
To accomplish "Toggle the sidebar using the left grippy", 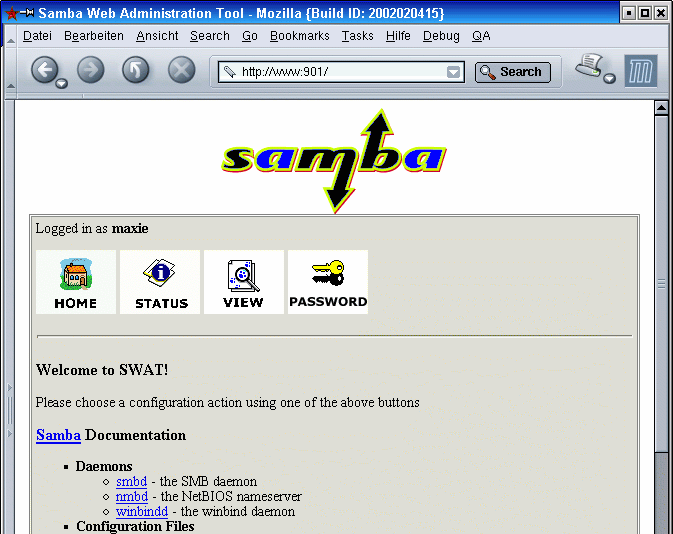I will [10, 410].
